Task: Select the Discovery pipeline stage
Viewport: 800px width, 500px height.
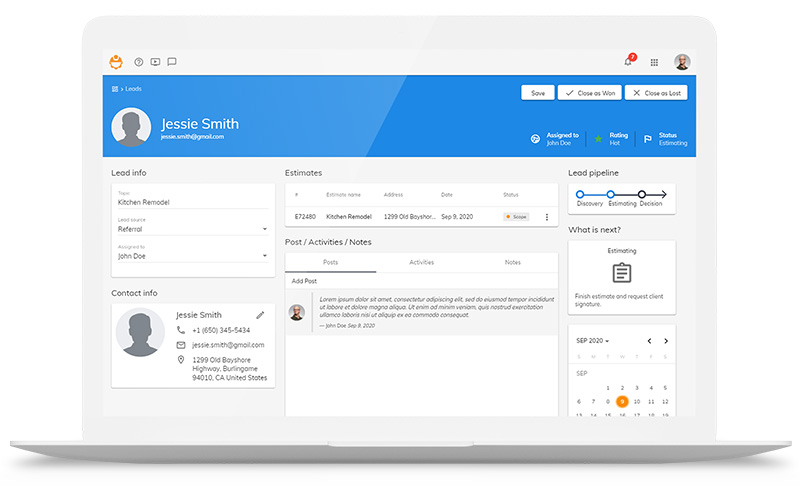Action: 580,194
